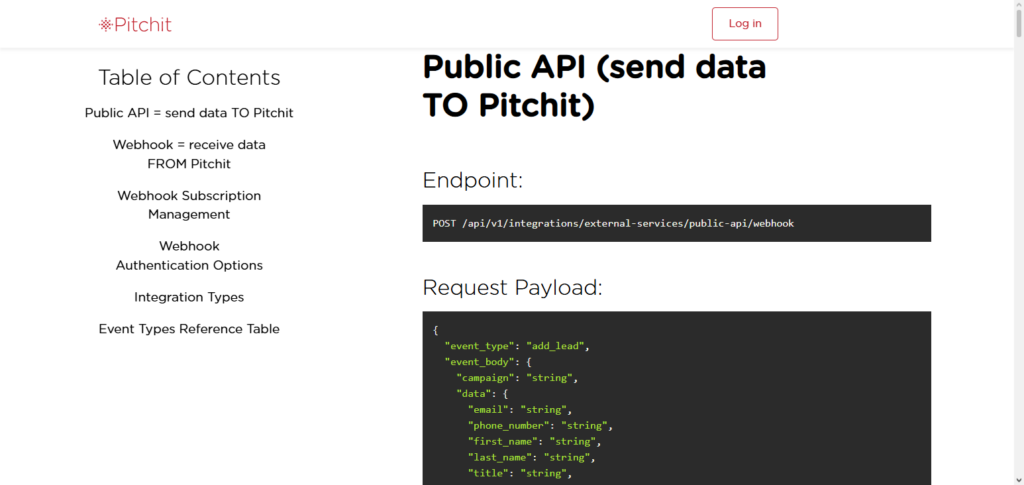Click the "email": "string" line
The image size is (1024, 485).
[x=520, y=410]
